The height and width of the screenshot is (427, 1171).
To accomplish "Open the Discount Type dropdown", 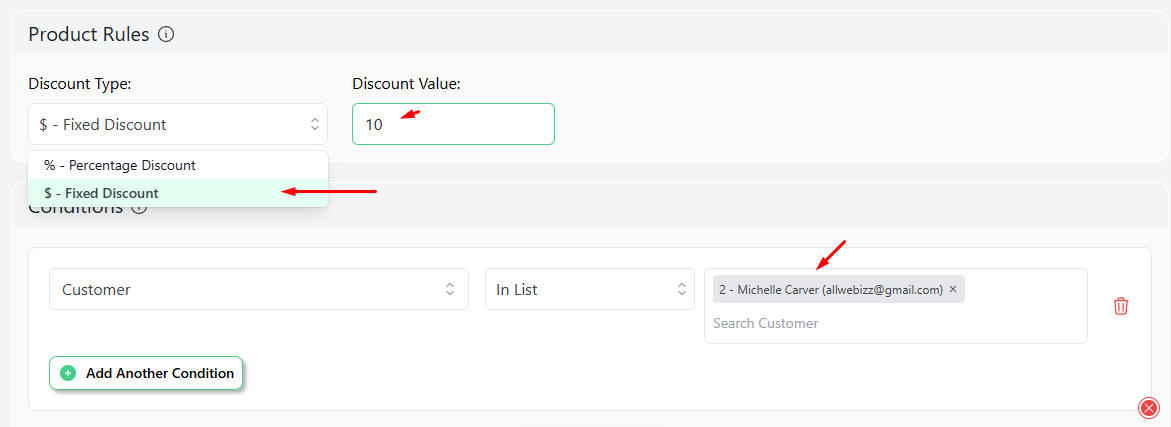I will [x=178, y=124].
